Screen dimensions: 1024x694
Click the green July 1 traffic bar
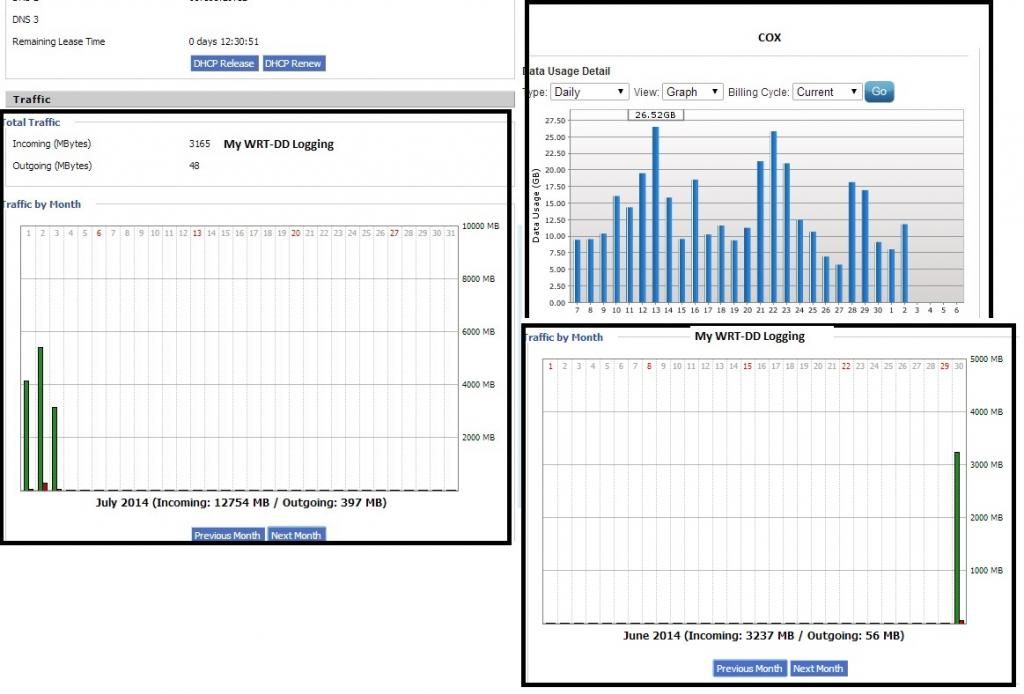tap(26, 435)
